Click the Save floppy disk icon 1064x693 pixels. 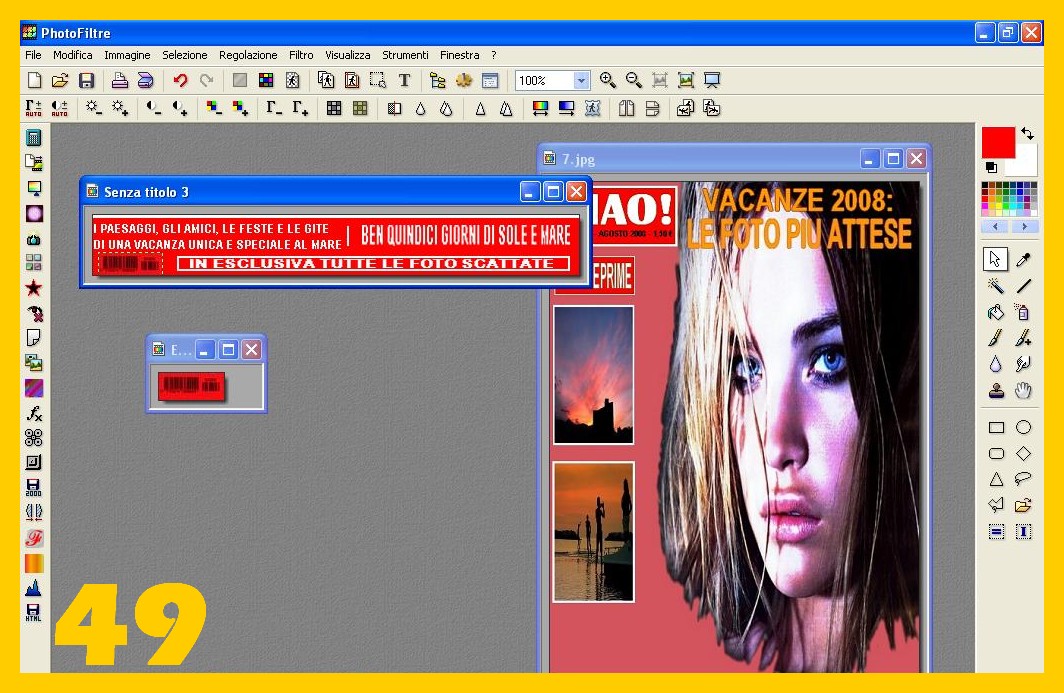tap(87, 80)
